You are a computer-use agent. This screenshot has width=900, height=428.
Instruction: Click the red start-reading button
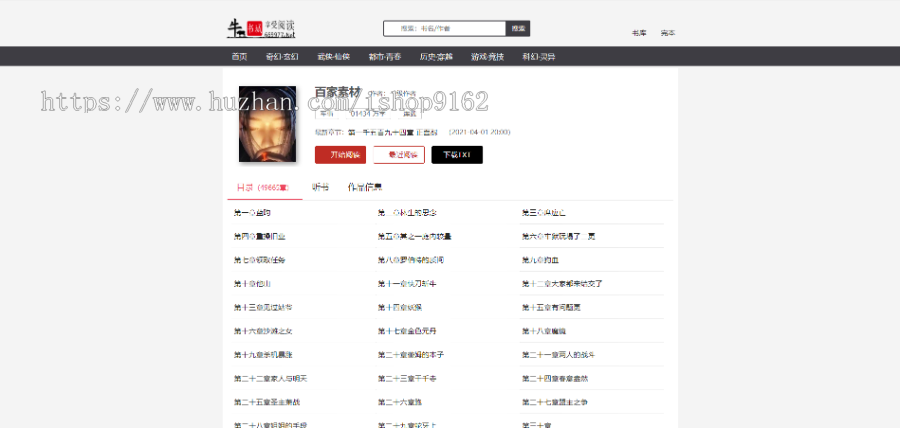[340, 155]
